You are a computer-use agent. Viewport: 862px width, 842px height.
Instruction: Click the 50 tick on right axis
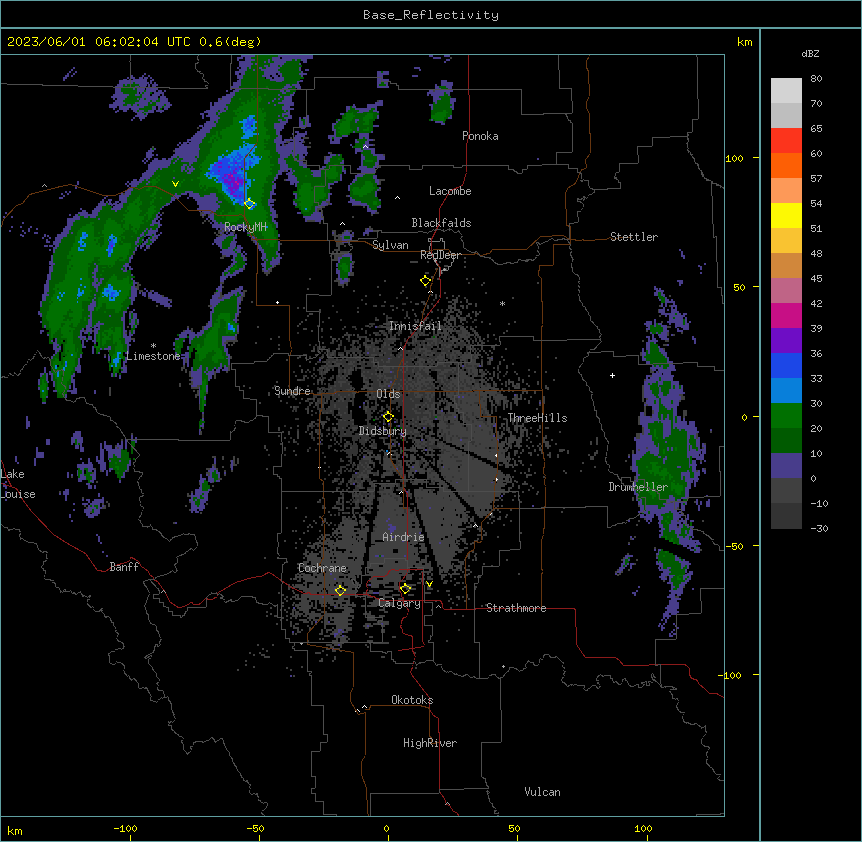coord(739,287)
